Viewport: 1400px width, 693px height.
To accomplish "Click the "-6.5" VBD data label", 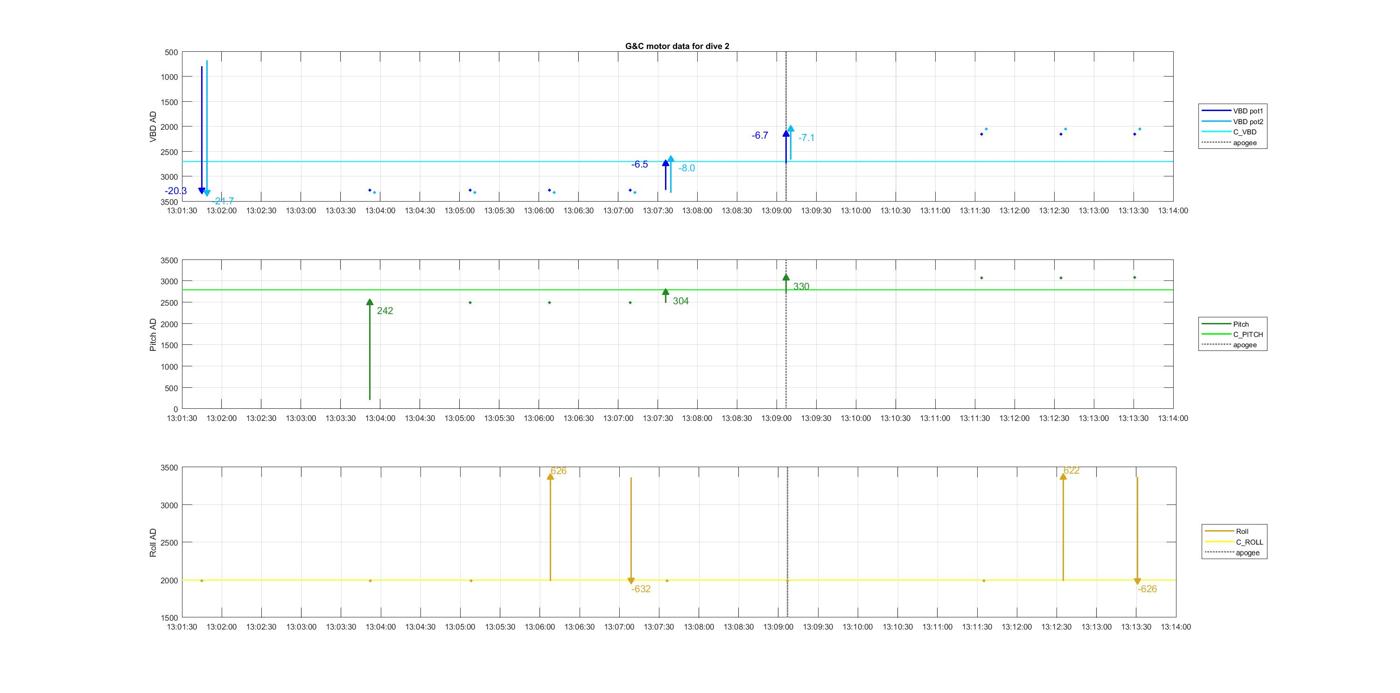I will [x=639, y=164].
